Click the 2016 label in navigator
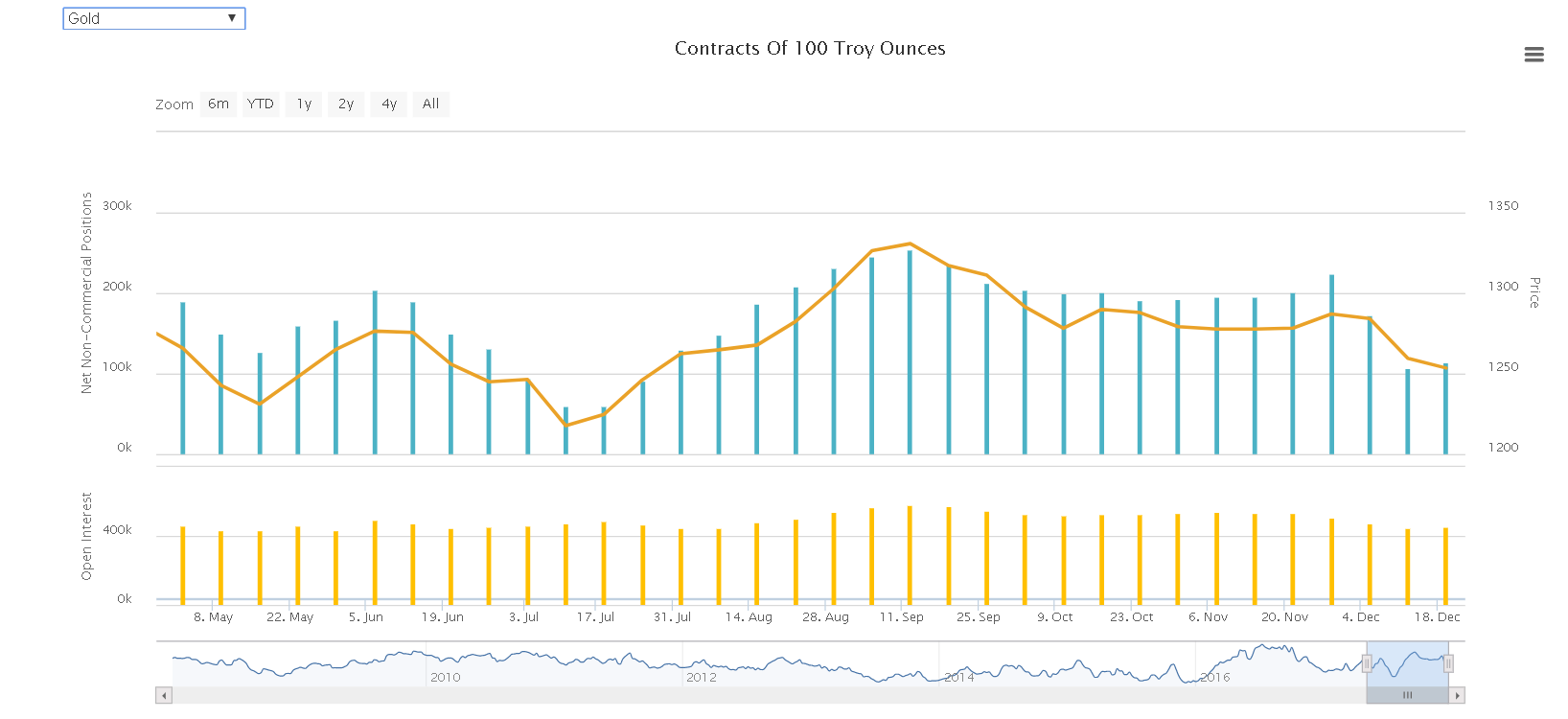This screenshot has height=719, width=1568. [1215, 677]
